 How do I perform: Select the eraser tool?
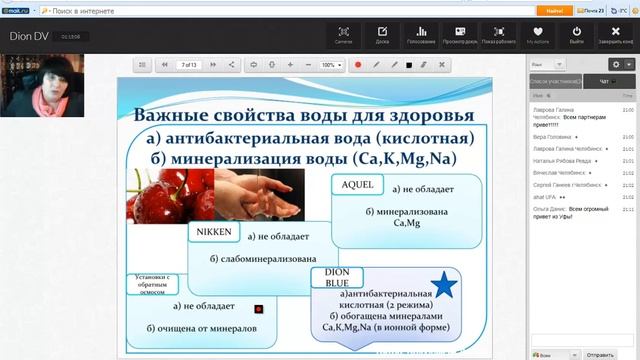click(424, 65)
